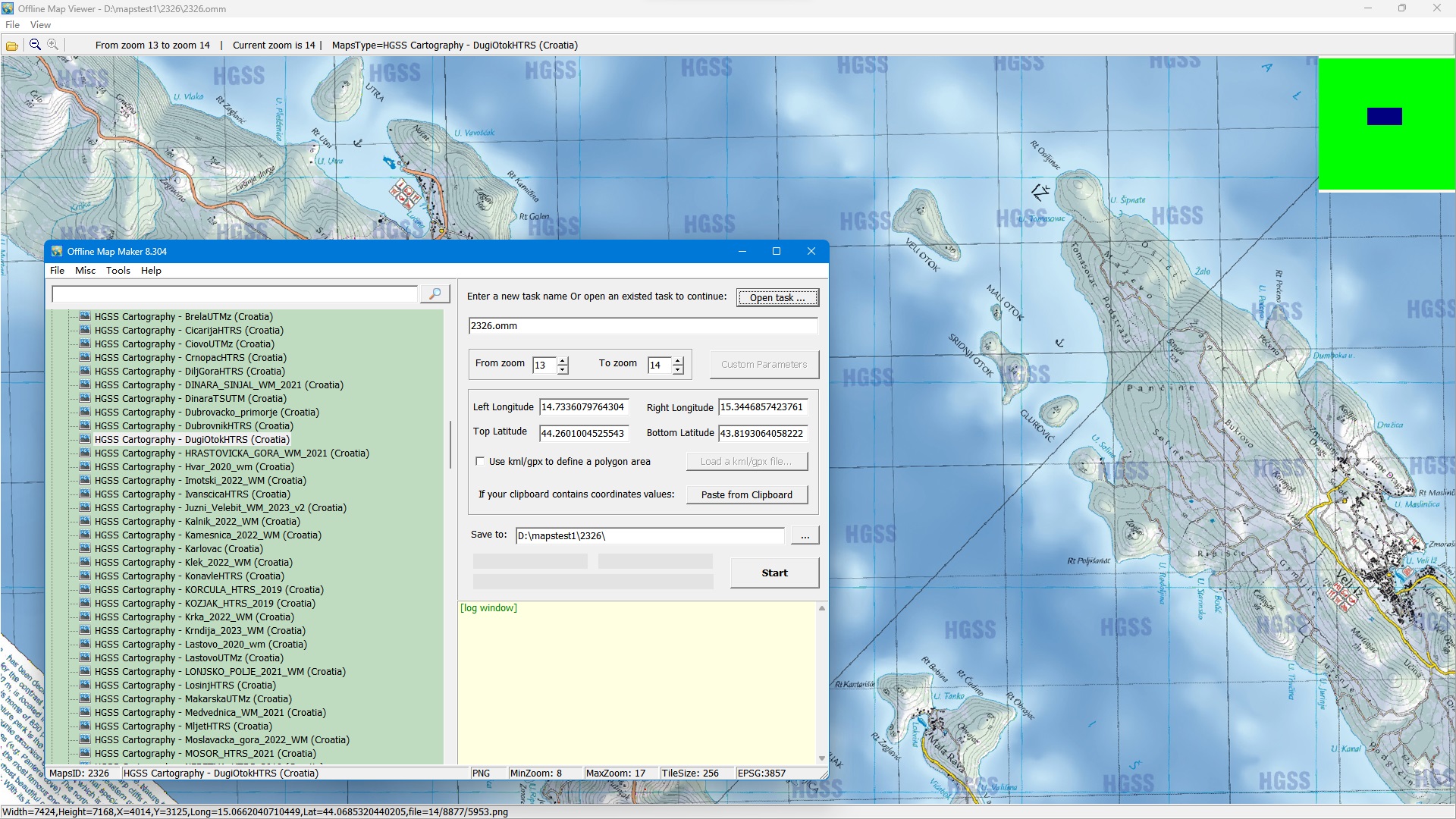This screenshot has height=819, width=1456.
Task: Click the CiovoUTMz map icon
Action: click(x=85, y=344)
